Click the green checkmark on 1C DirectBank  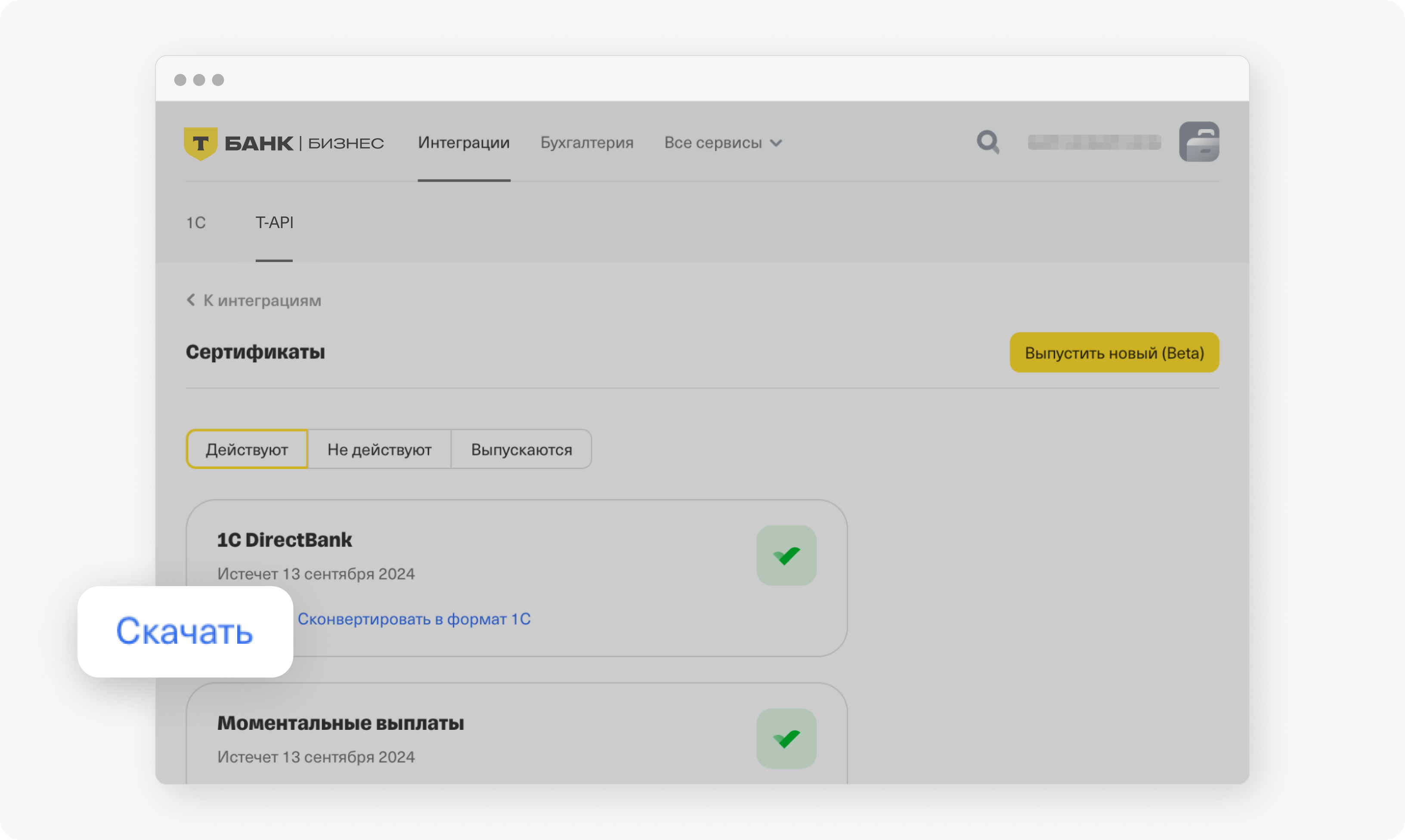point(786,555)
